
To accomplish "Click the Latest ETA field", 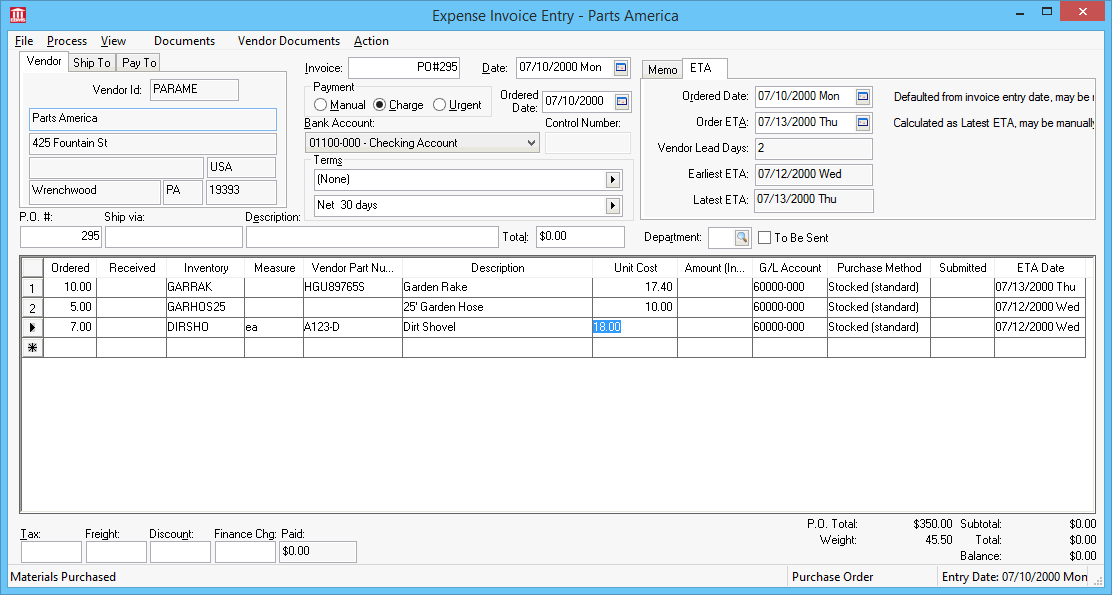I will [x=813, y=200].
